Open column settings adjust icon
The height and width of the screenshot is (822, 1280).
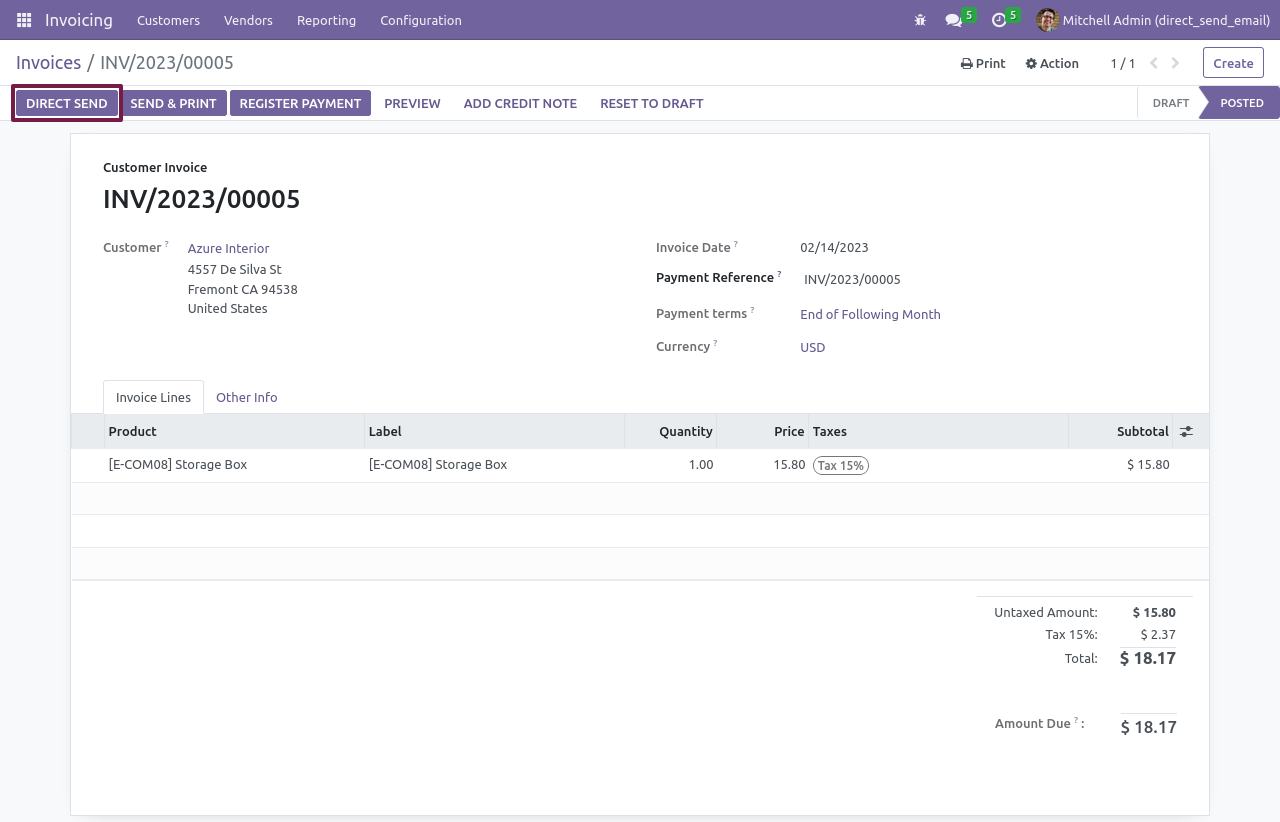1186,431
